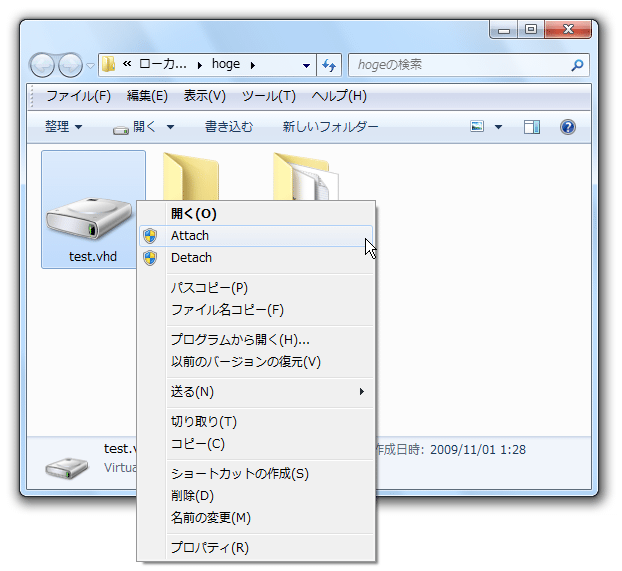Viewport: 622px width, 571px height.
Task: Open the ヘルプ(H) menu
Action: point(339,96)
